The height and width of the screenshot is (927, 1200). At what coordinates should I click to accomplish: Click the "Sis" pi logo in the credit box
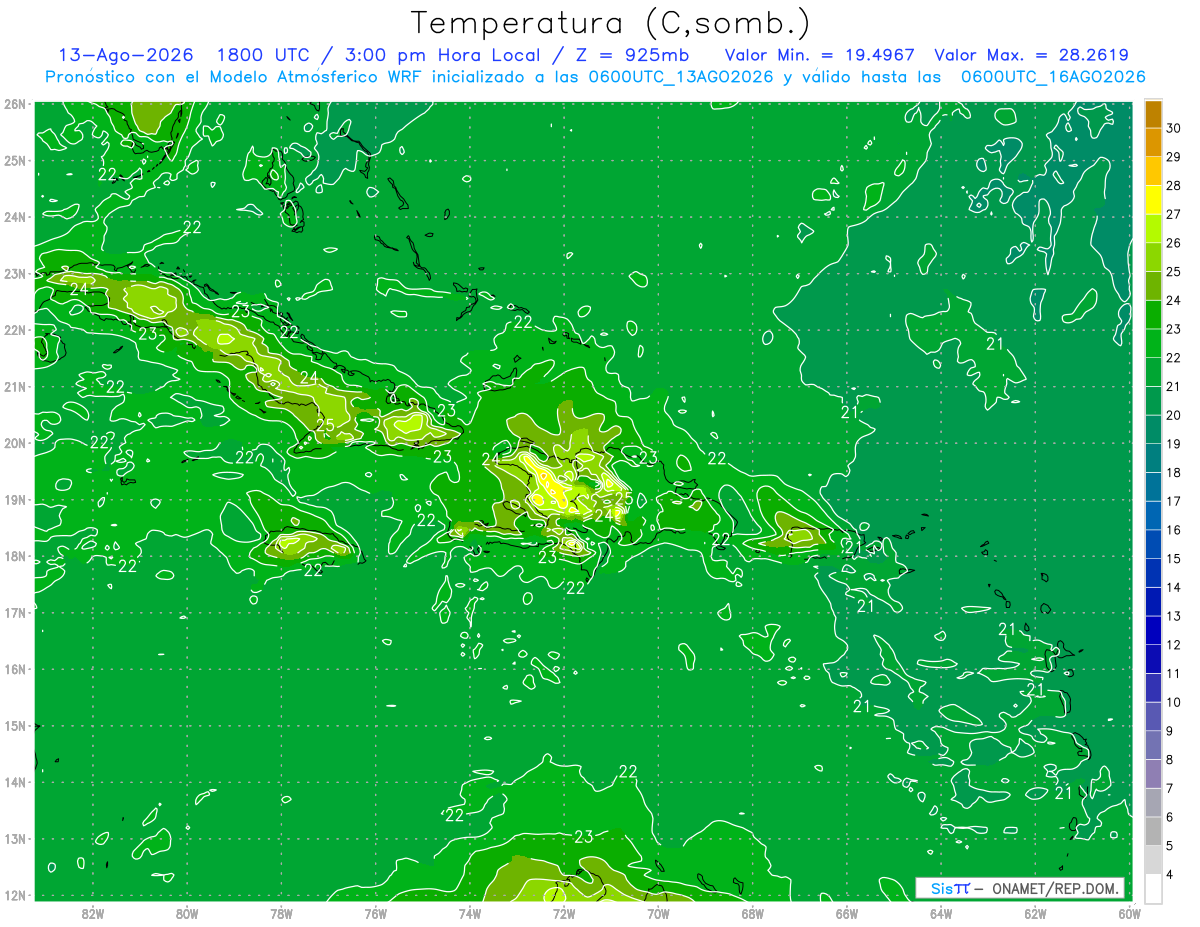coord(950,888)
